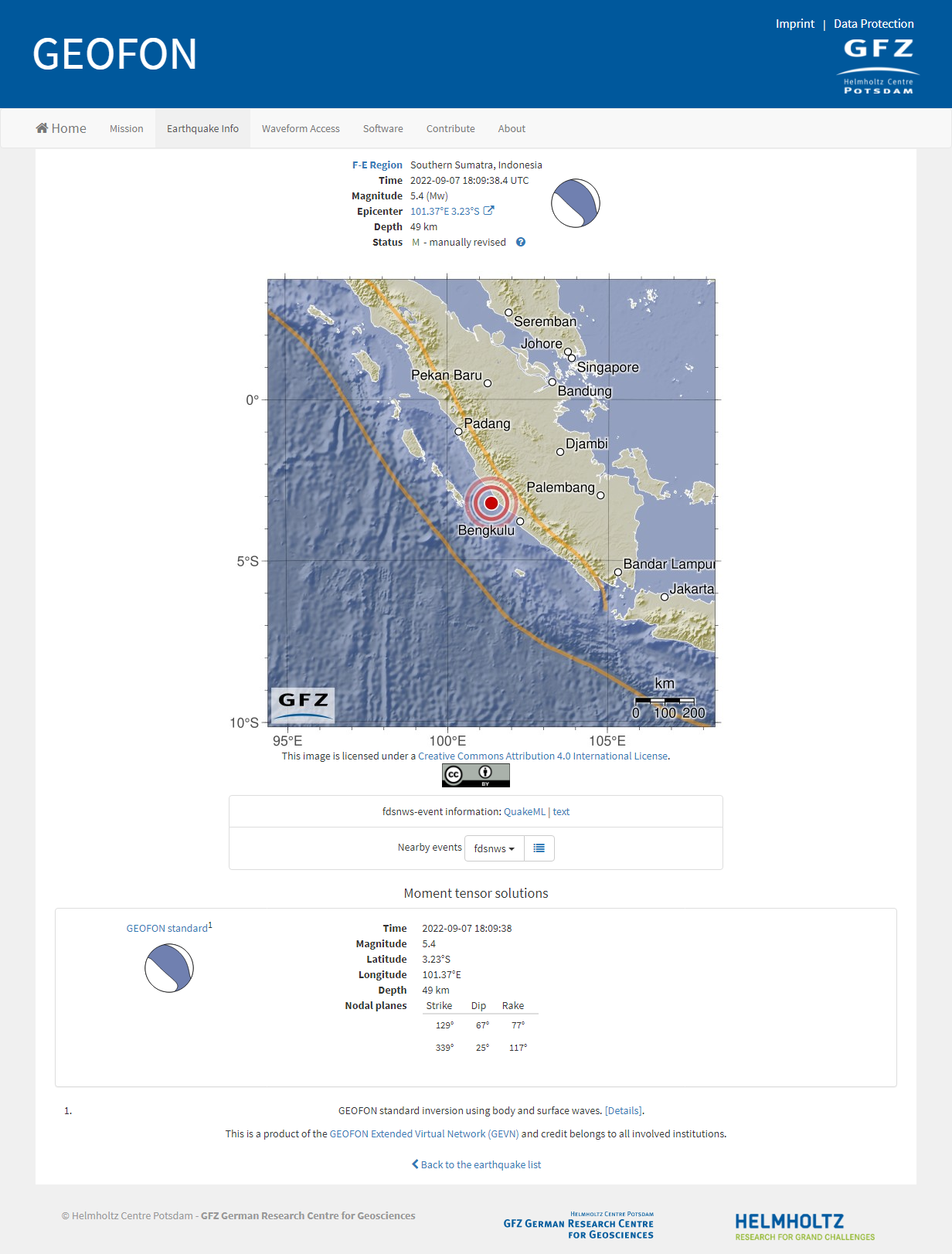Click the 'M - manually revised' status text
952x1254 pixels.
(x=459, y=242)
